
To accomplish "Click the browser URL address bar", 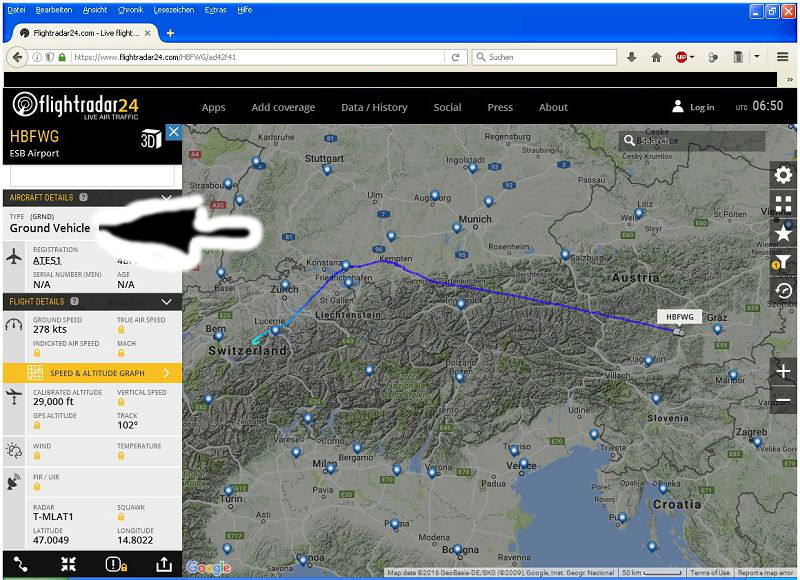I will point(257,57).
